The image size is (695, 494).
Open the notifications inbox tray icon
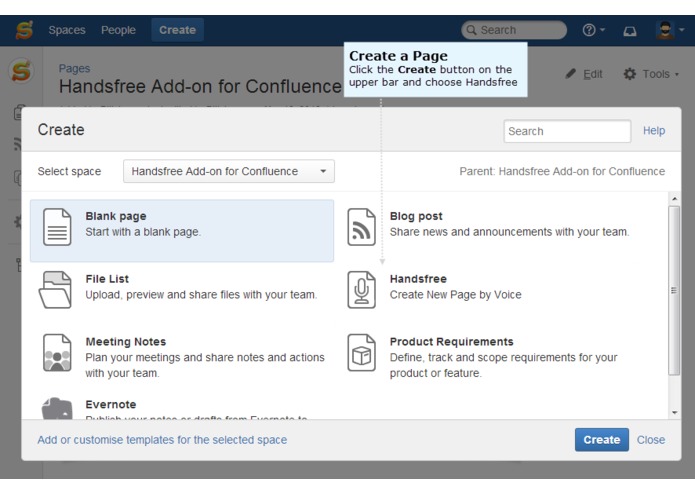630,31
